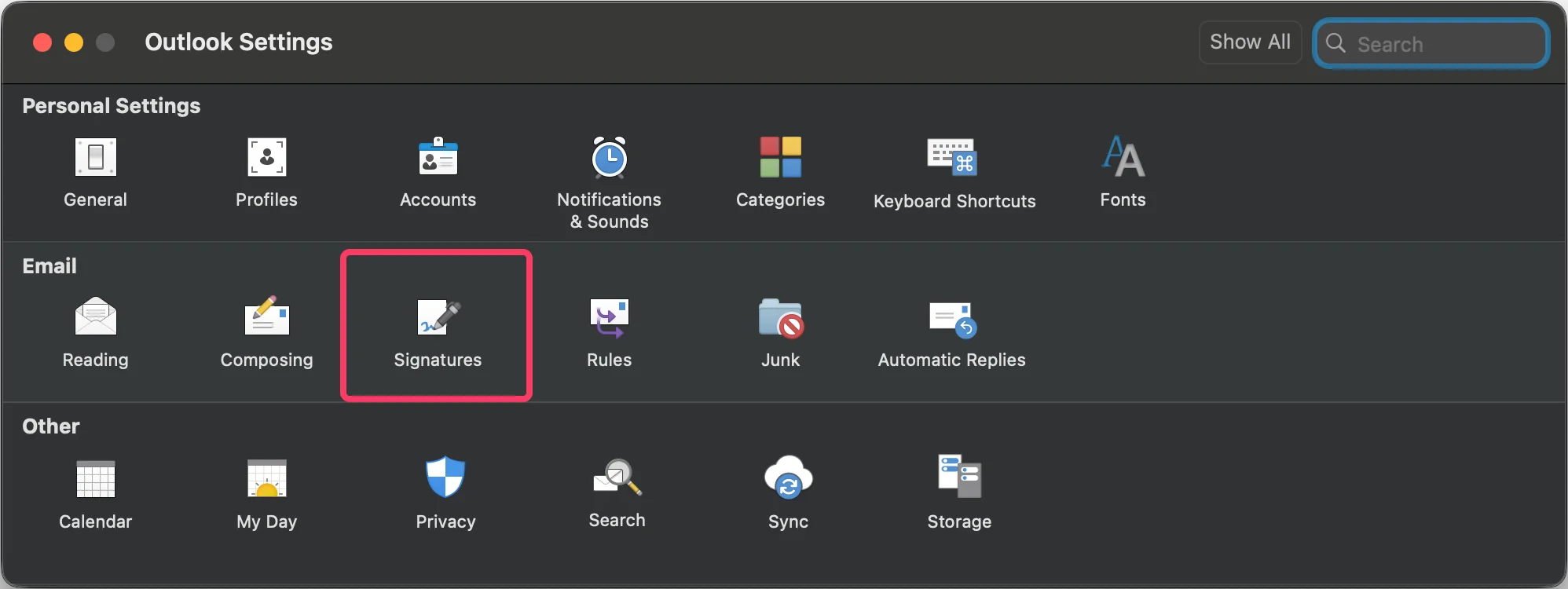1568x589 pixels.
Task: Open the Storage settings
Action: click(959, 494)
